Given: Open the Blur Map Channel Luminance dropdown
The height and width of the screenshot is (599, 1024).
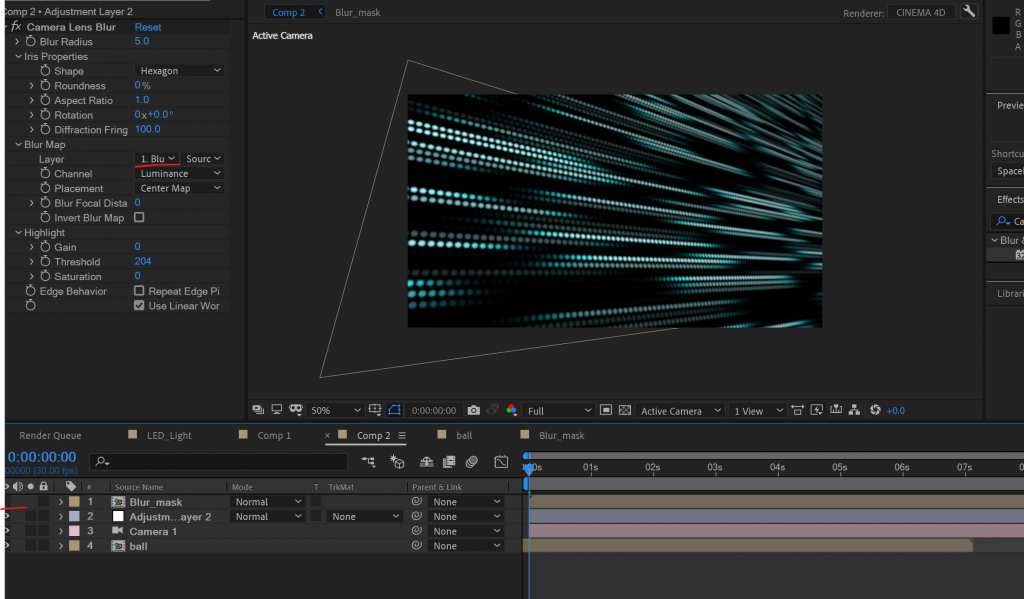Looking at the screenshot, I should point(179,174).
